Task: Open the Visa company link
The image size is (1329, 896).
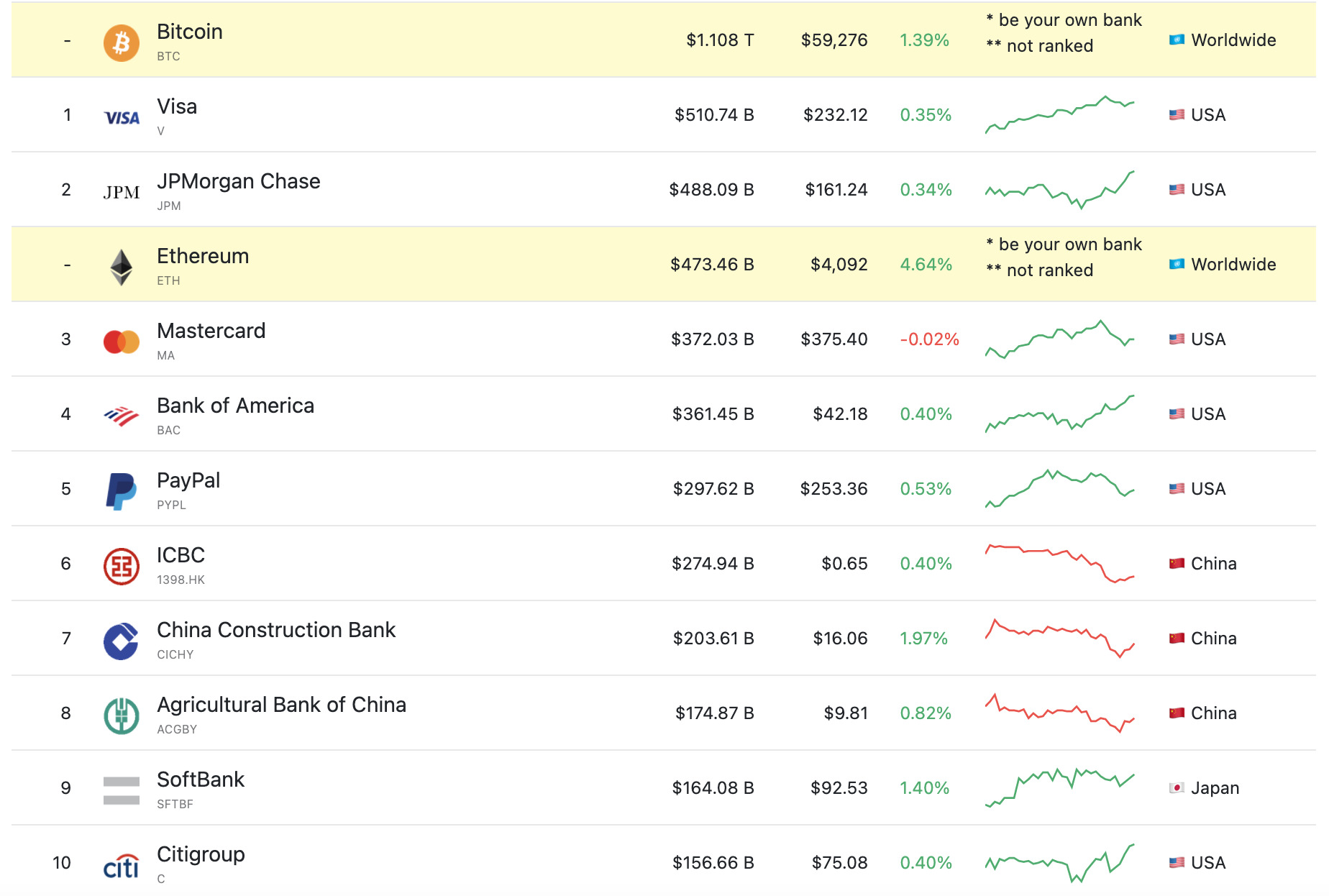Action: 177,106
